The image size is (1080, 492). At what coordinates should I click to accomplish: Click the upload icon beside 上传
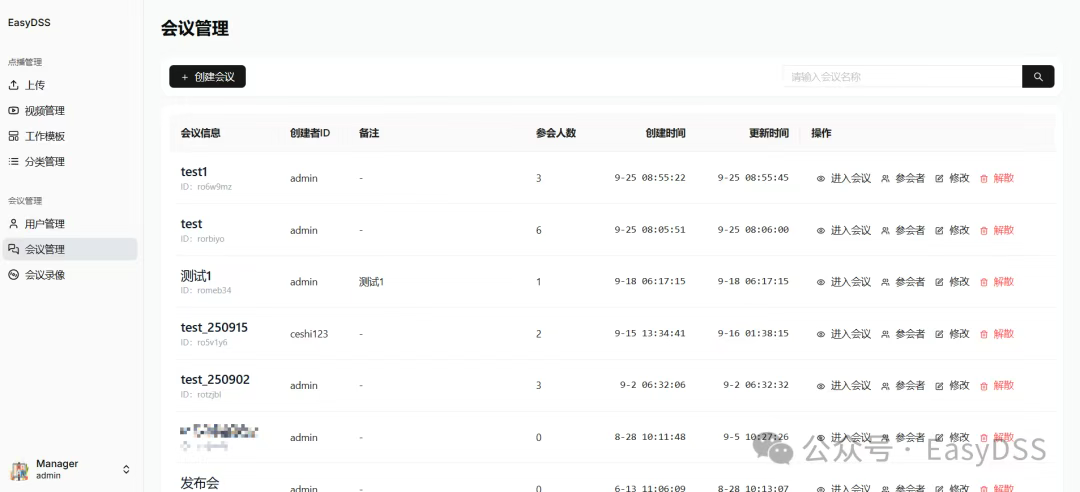tap(13, 85)
